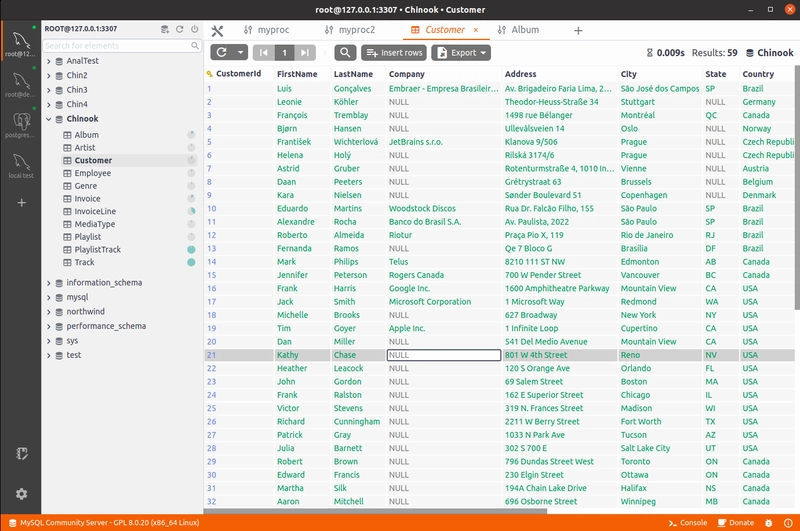
Task: Add a new connection with plus icon
Action: click(21, 203)
